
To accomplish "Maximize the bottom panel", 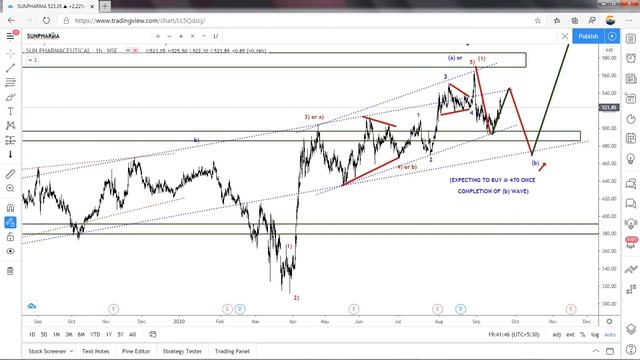I will tap(610, 351).
